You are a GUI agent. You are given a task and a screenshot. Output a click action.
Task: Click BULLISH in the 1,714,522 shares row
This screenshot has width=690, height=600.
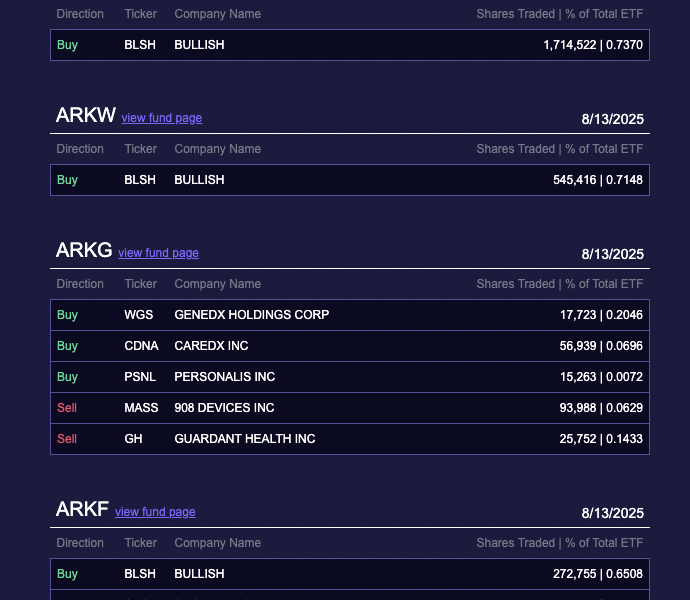[x=199, y=45]
